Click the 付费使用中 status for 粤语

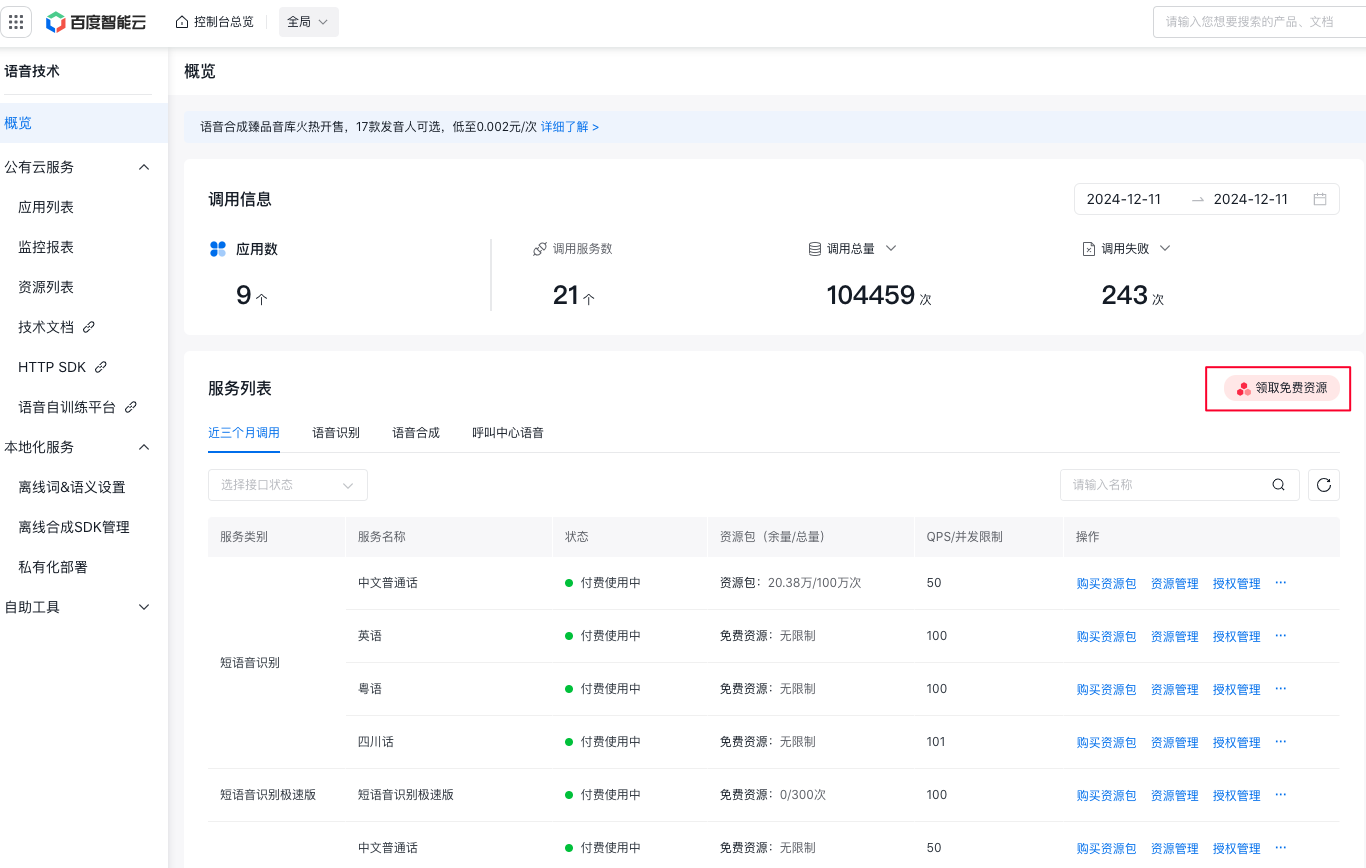click(x=602, y=688)
